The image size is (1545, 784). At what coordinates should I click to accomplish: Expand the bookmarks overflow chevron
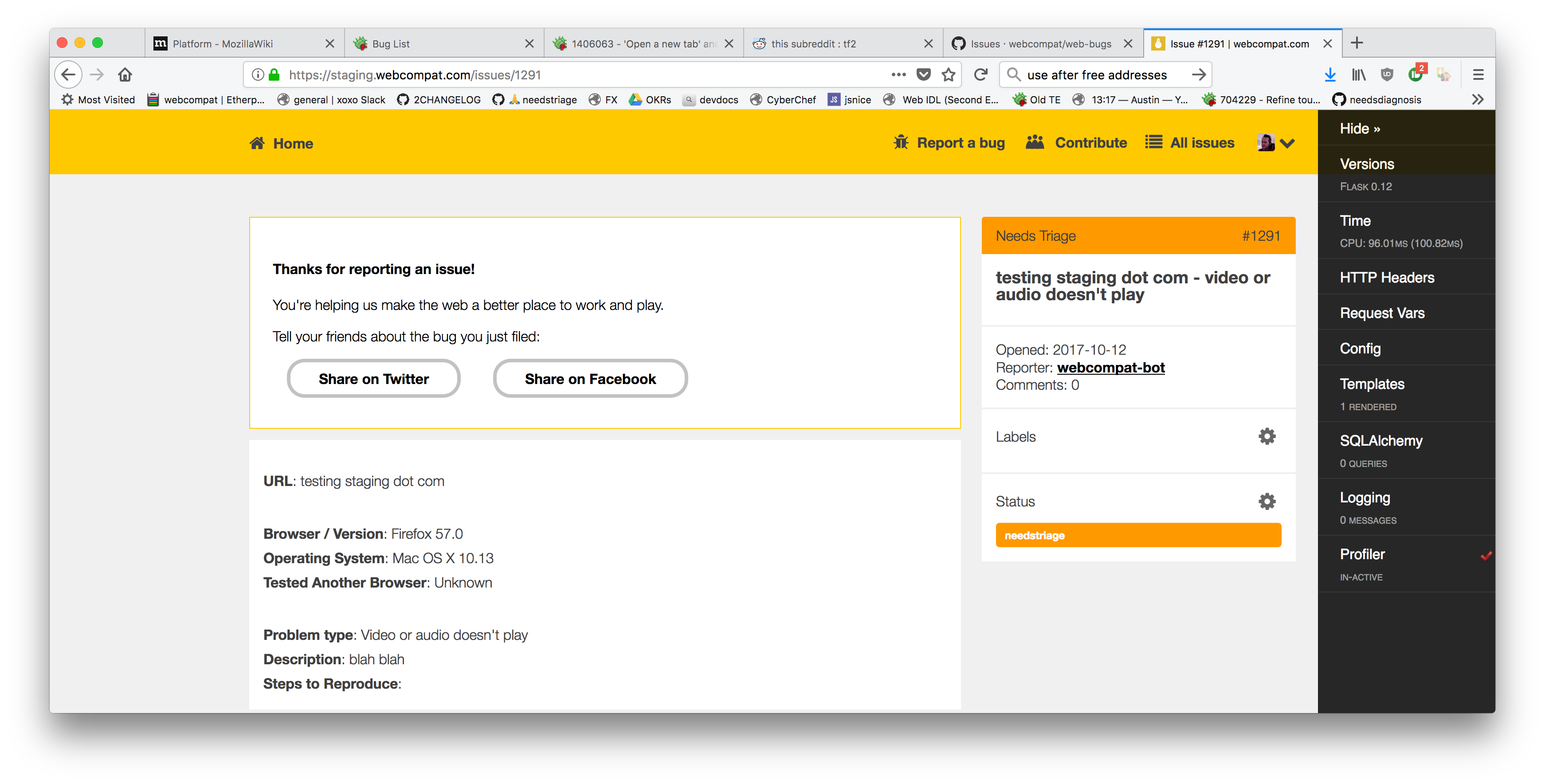point(1478,100)
